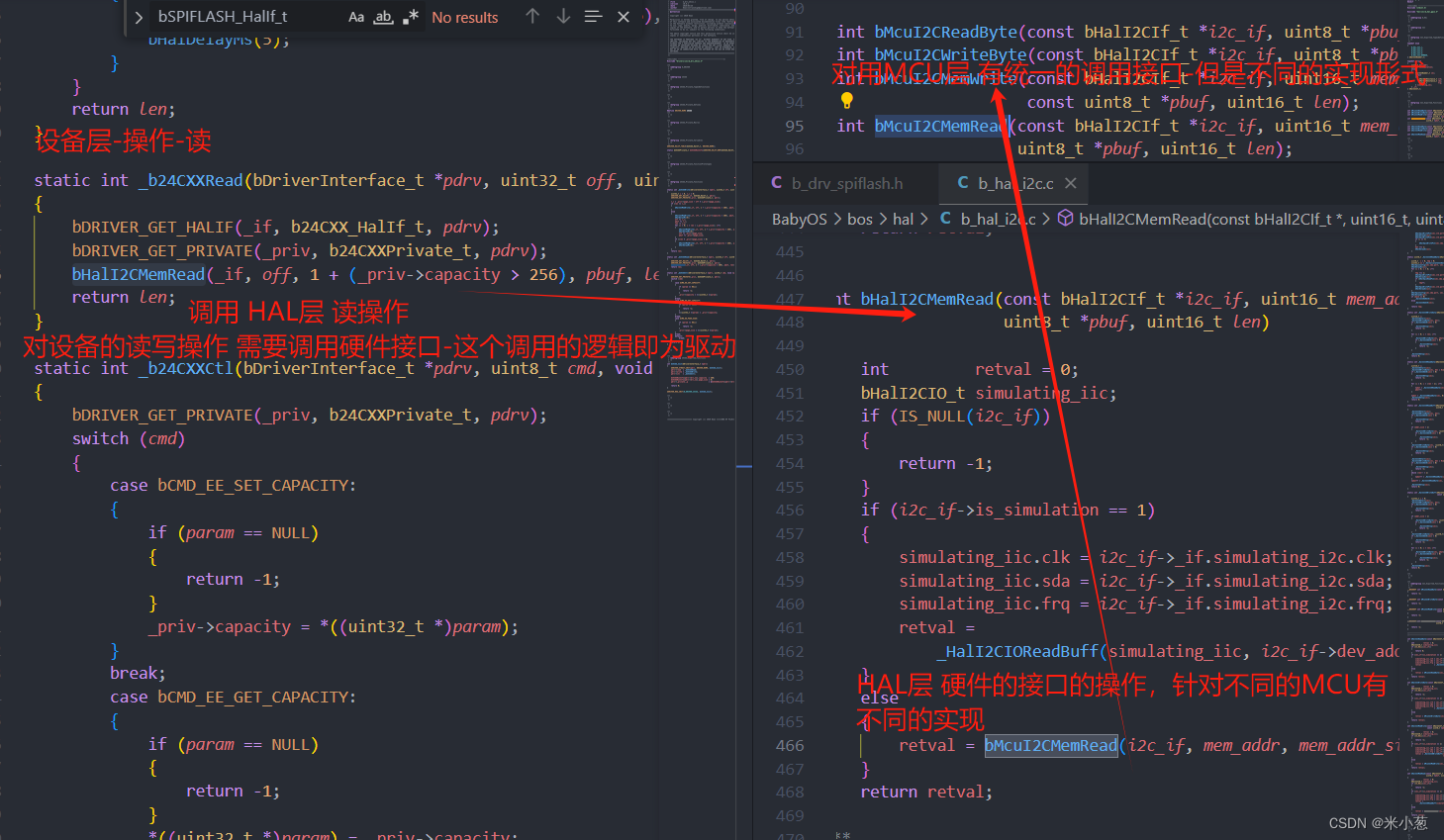
Task: Click 'case bCMD_EE_GET_CAPACITY:' line
Action: (x=233, y=697)
